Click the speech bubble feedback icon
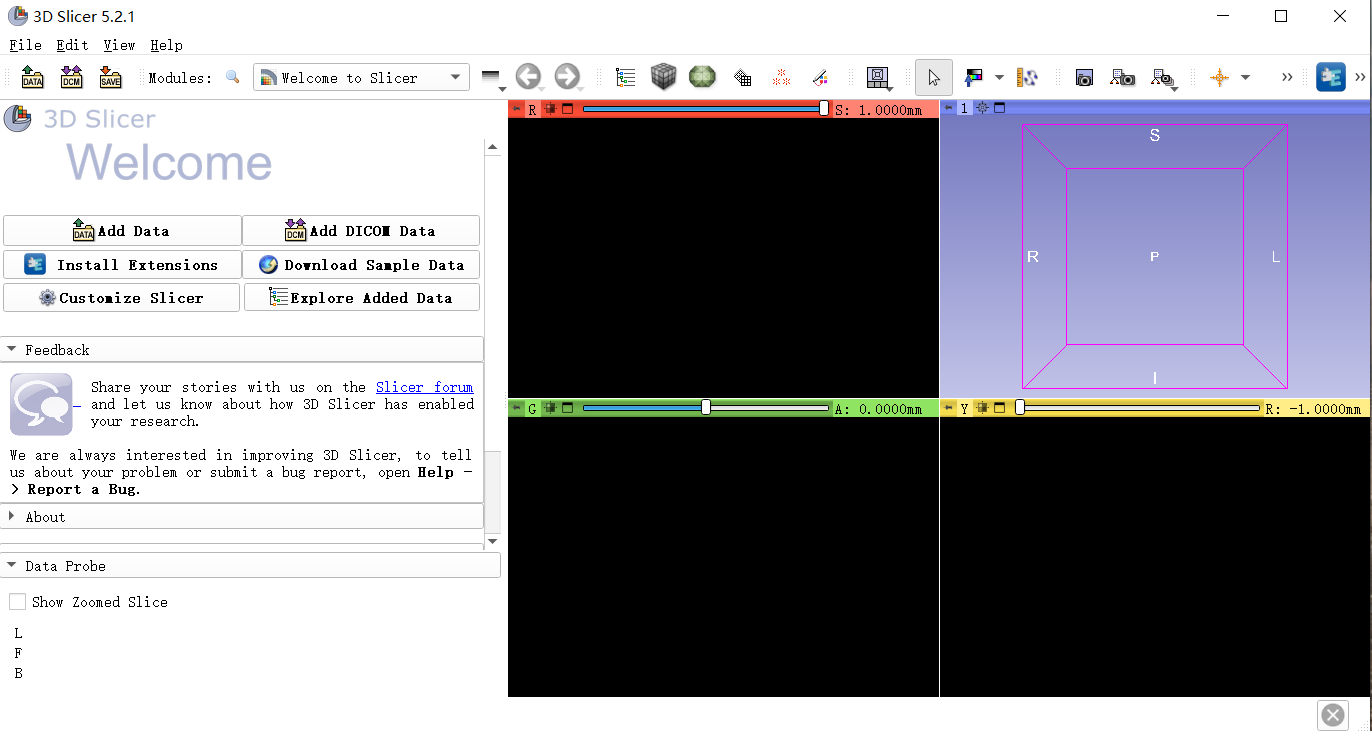The image size is (1372, 731). click(x=41, y=404)
